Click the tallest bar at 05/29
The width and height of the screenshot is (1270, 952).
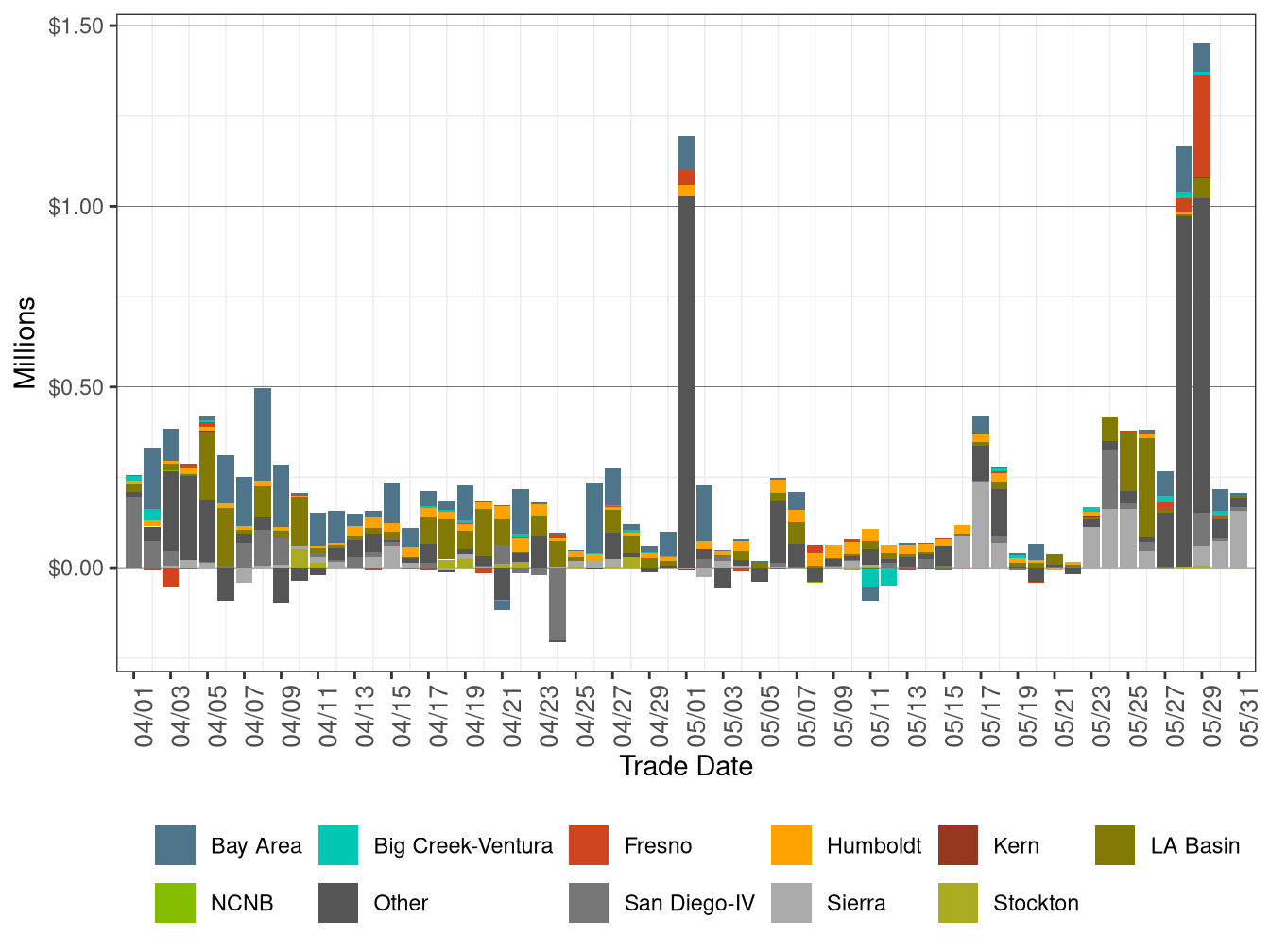pyautogui.click(x=1202, y=306)
